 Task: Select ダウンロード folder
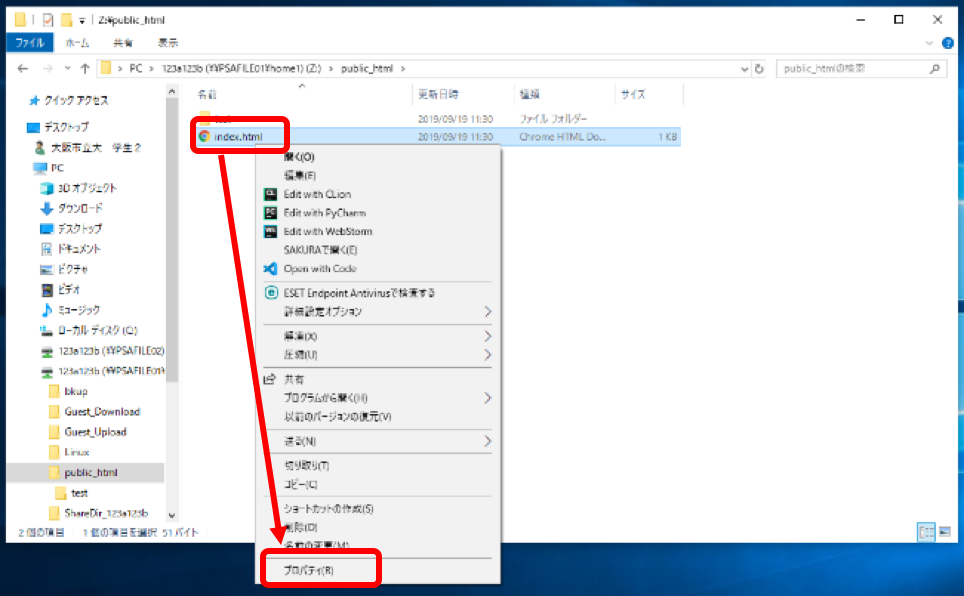71,208
